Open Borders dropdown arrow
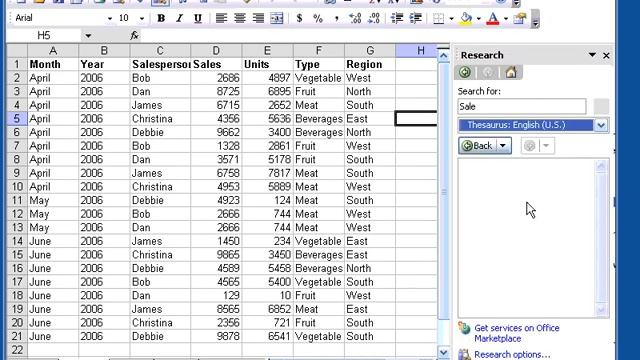This screenshot has height=360, width=640. pyautogui.click(x=451, y=18)
